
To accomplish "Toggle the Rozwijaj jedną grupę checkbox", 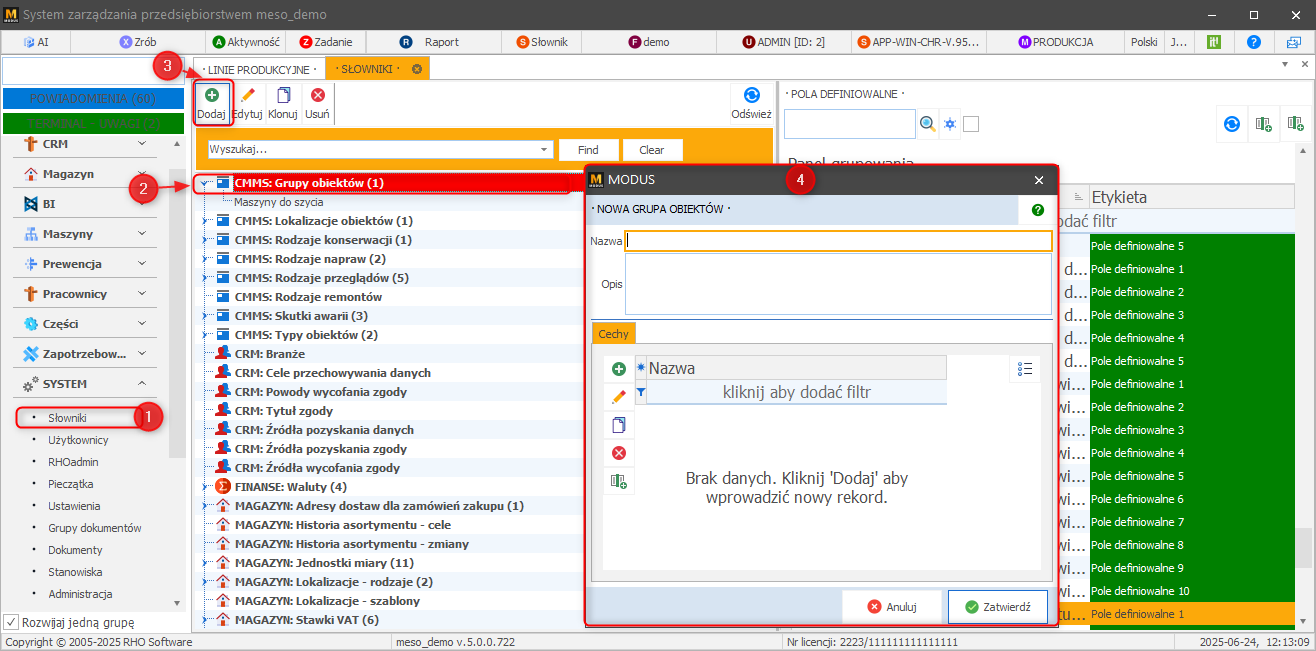I will [11, 620].
